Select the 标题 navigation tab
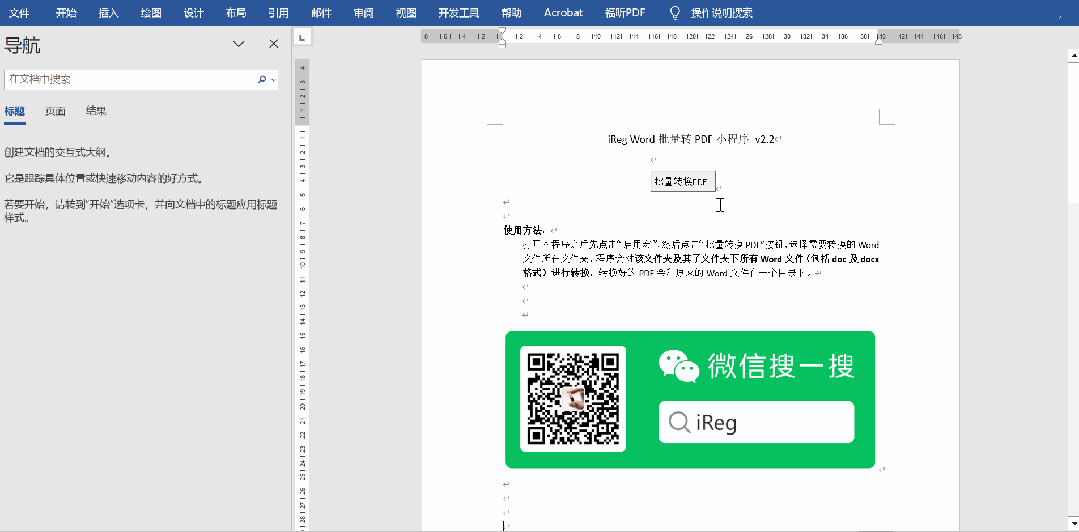Image resolution: width=1079 pixels, height=532 pixels. coord(14,111)
